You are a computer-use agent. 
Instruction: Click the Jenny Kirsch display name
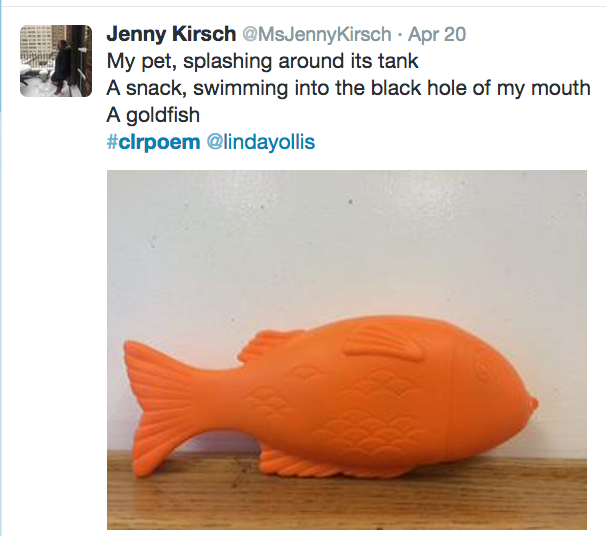171,34
